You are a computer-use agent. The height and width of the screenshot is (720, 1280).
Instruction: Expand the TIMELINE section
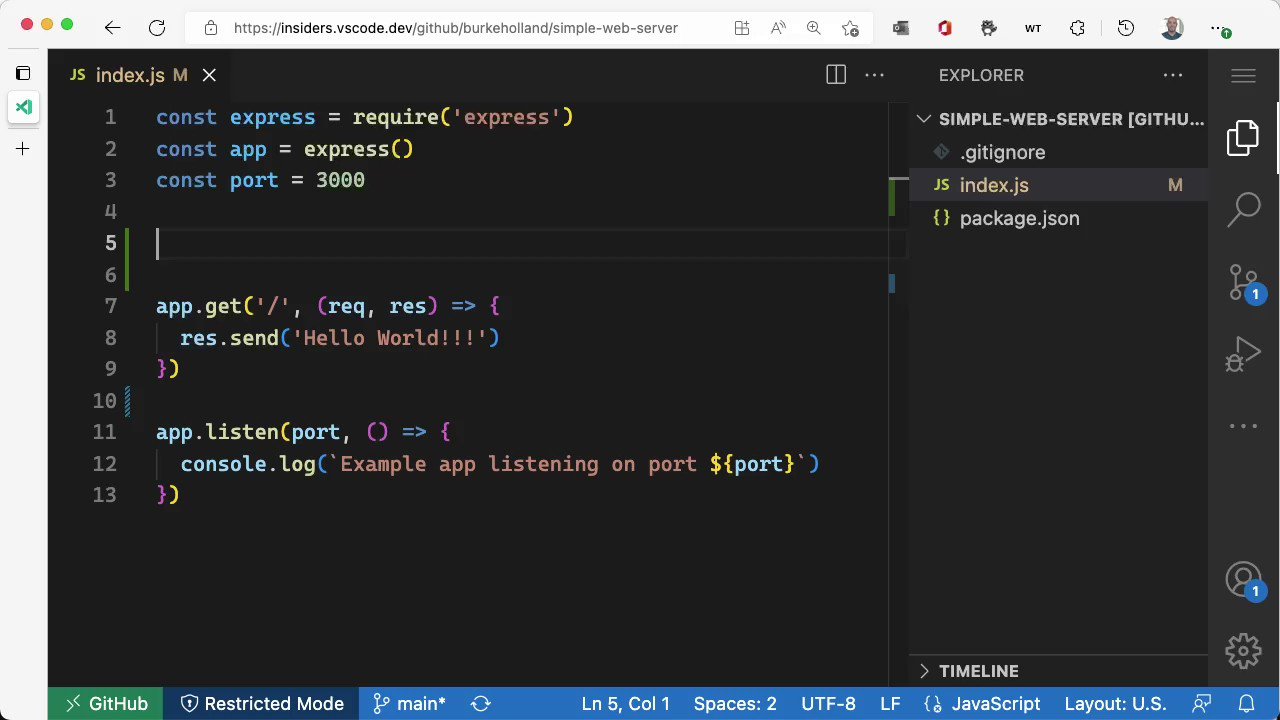coord(978,671)
